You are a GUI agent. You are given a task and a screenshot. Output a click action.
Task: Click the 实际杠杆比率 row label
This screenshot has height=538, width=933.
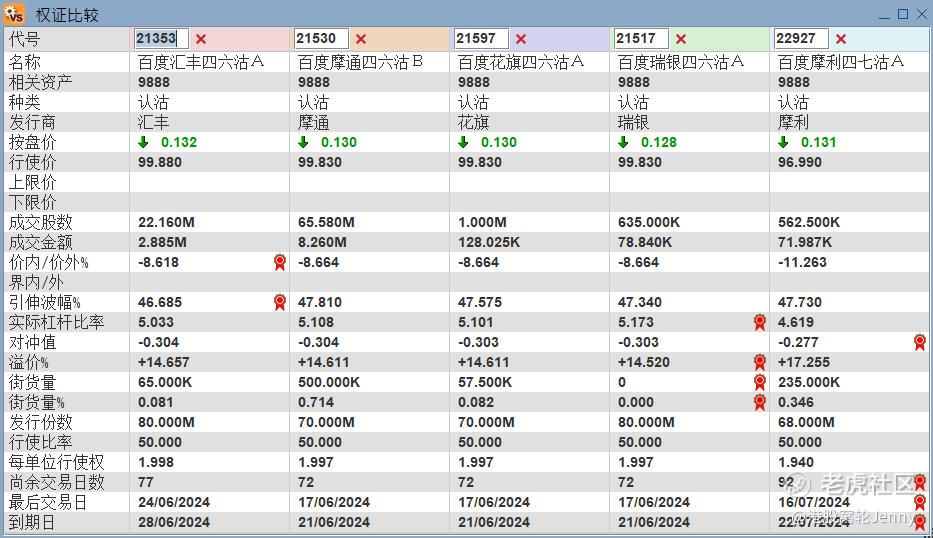pos(57,322)
